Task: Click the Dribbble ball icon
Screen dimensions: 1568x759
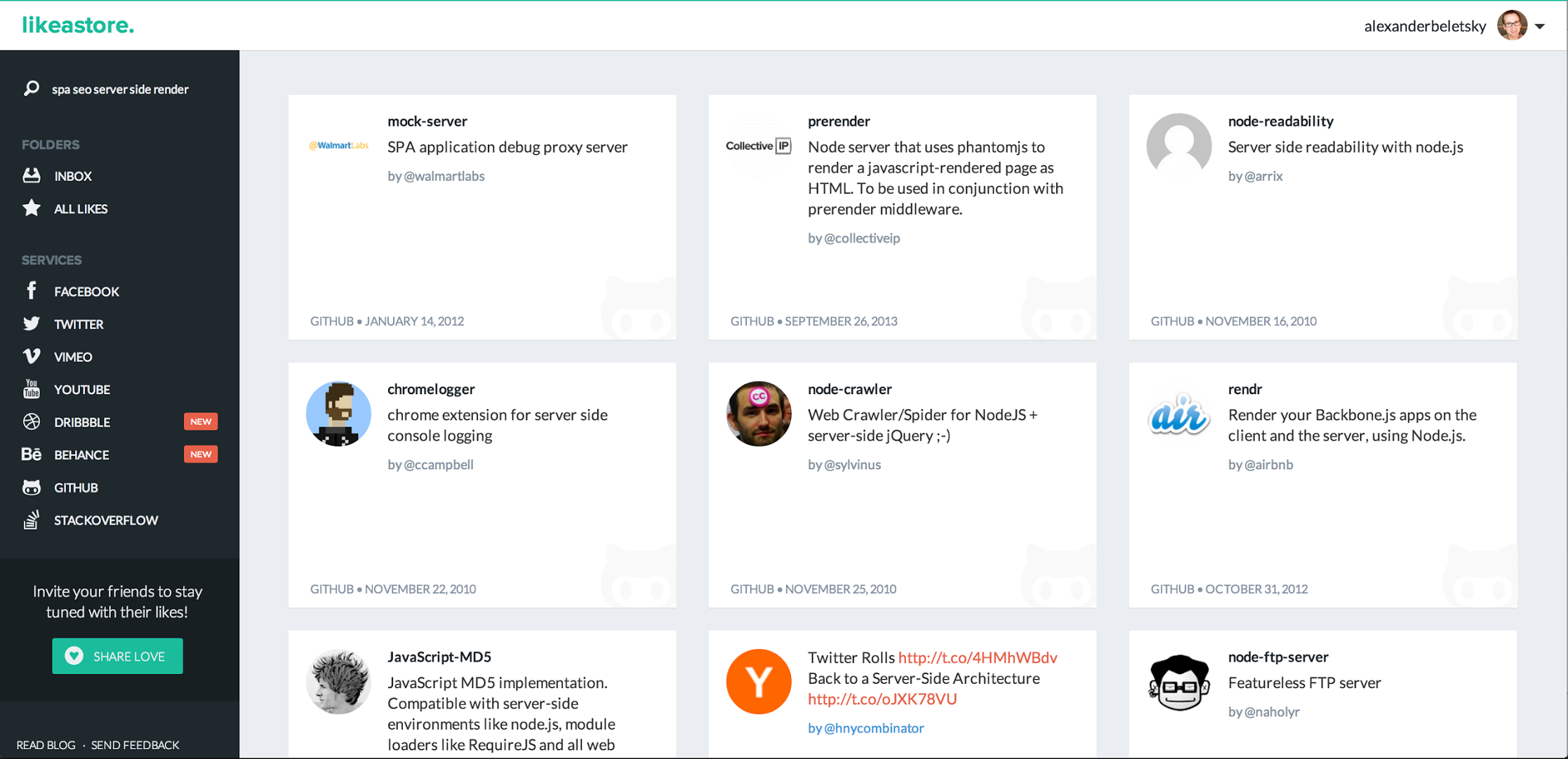Action: (31, 422)
